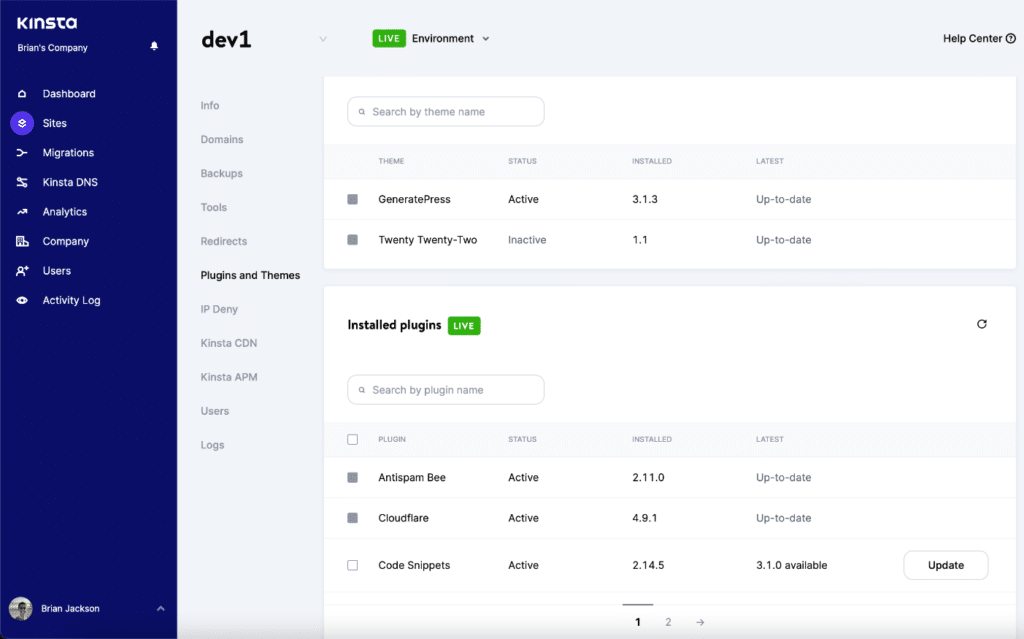
Task: Click the Code Snippets plugin name
Action: [414, 565]
